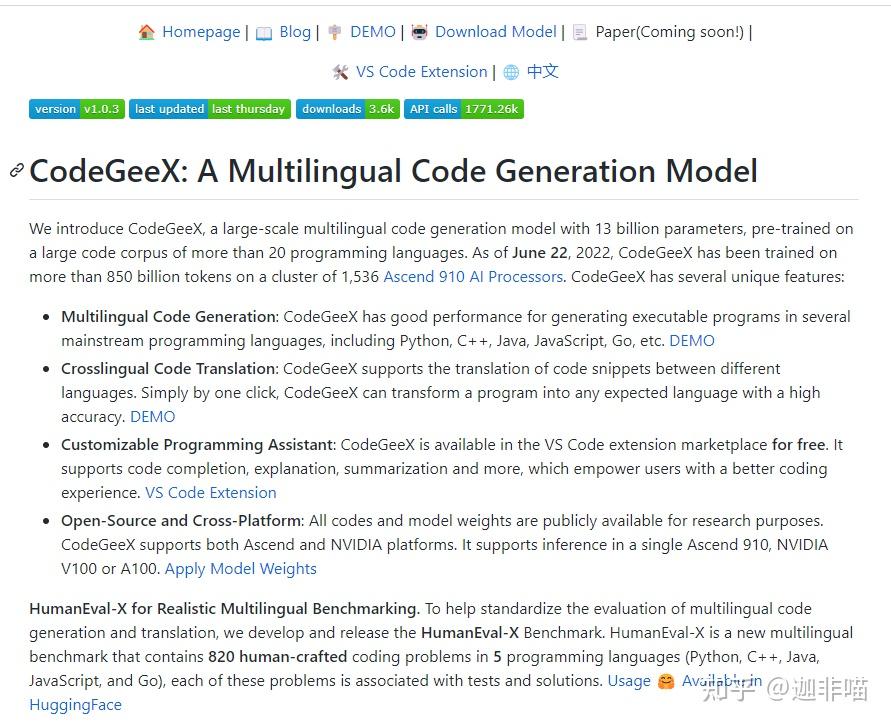Click the API calls 1771.26k badge
The width and height of the screenshot is (891, 726).
pos(463,109)
